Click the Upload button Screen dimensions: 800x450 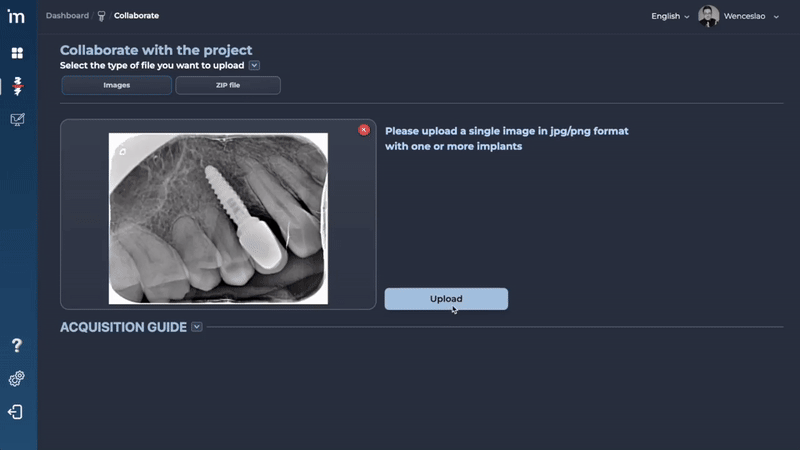pos(446,299)
